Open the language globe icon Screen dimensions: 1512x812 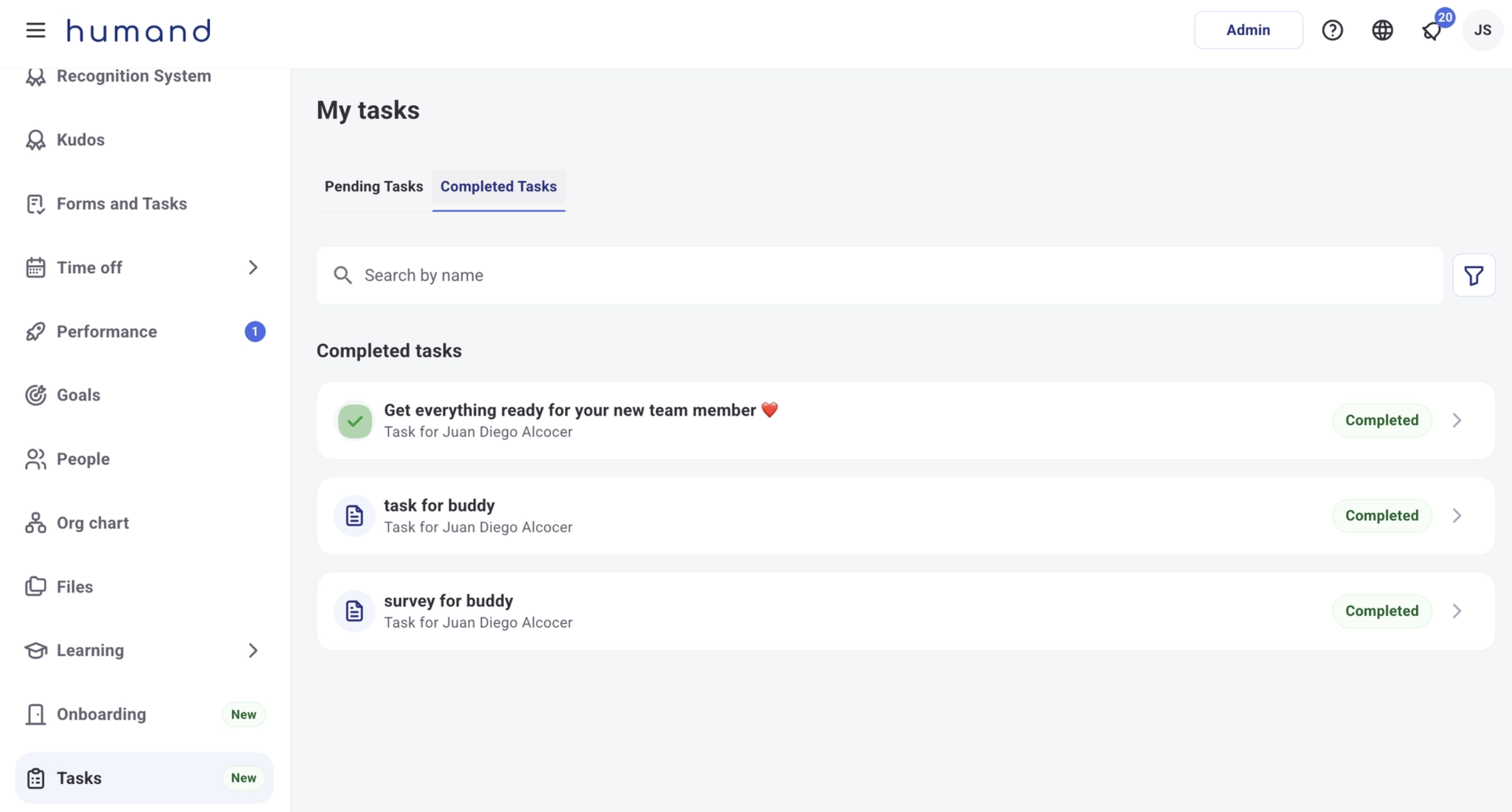coord(1382,30)
